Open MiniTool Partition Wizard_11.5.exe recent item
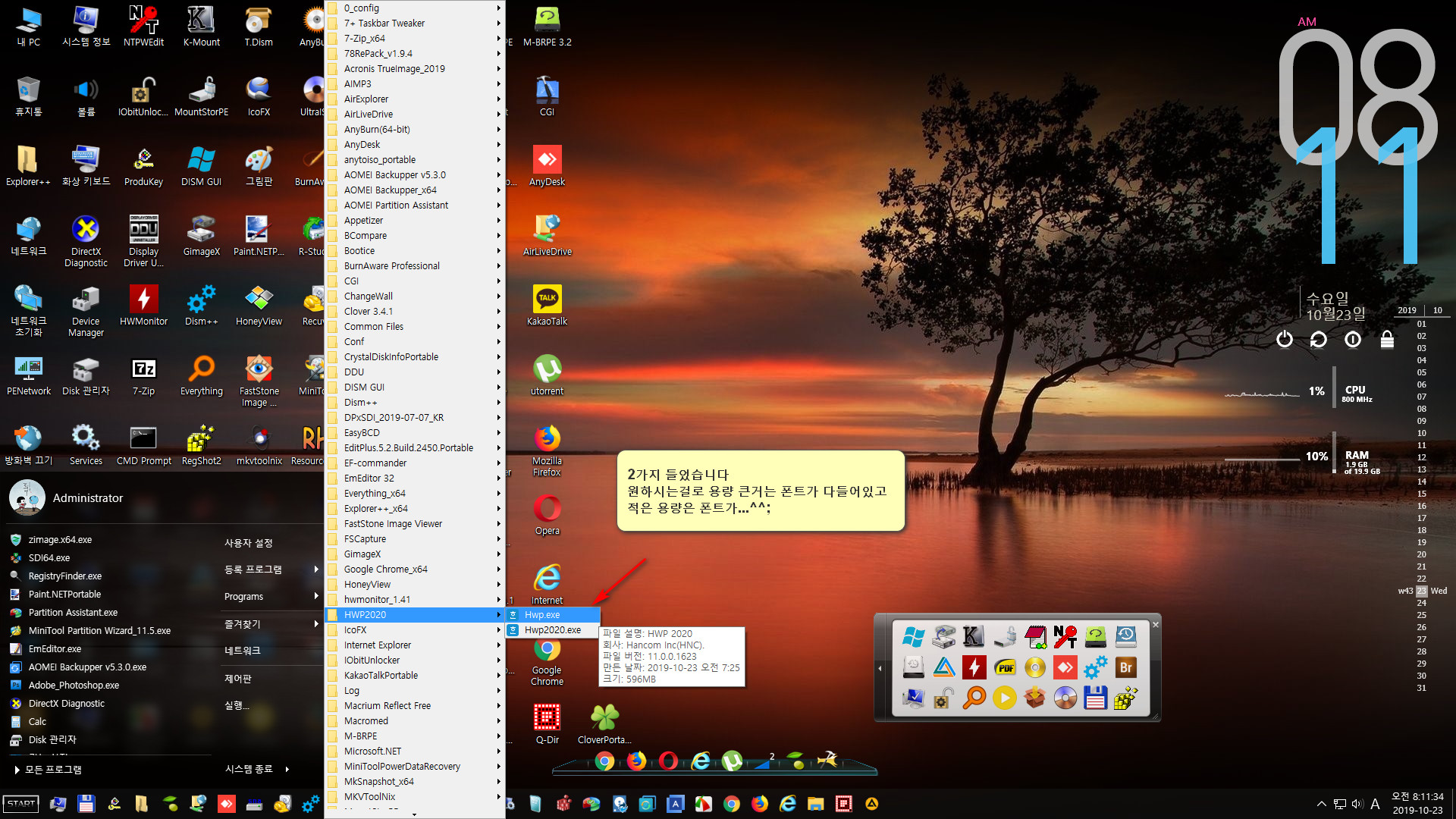This screenshot has height=819, width=1456. [x=99, y=630]
